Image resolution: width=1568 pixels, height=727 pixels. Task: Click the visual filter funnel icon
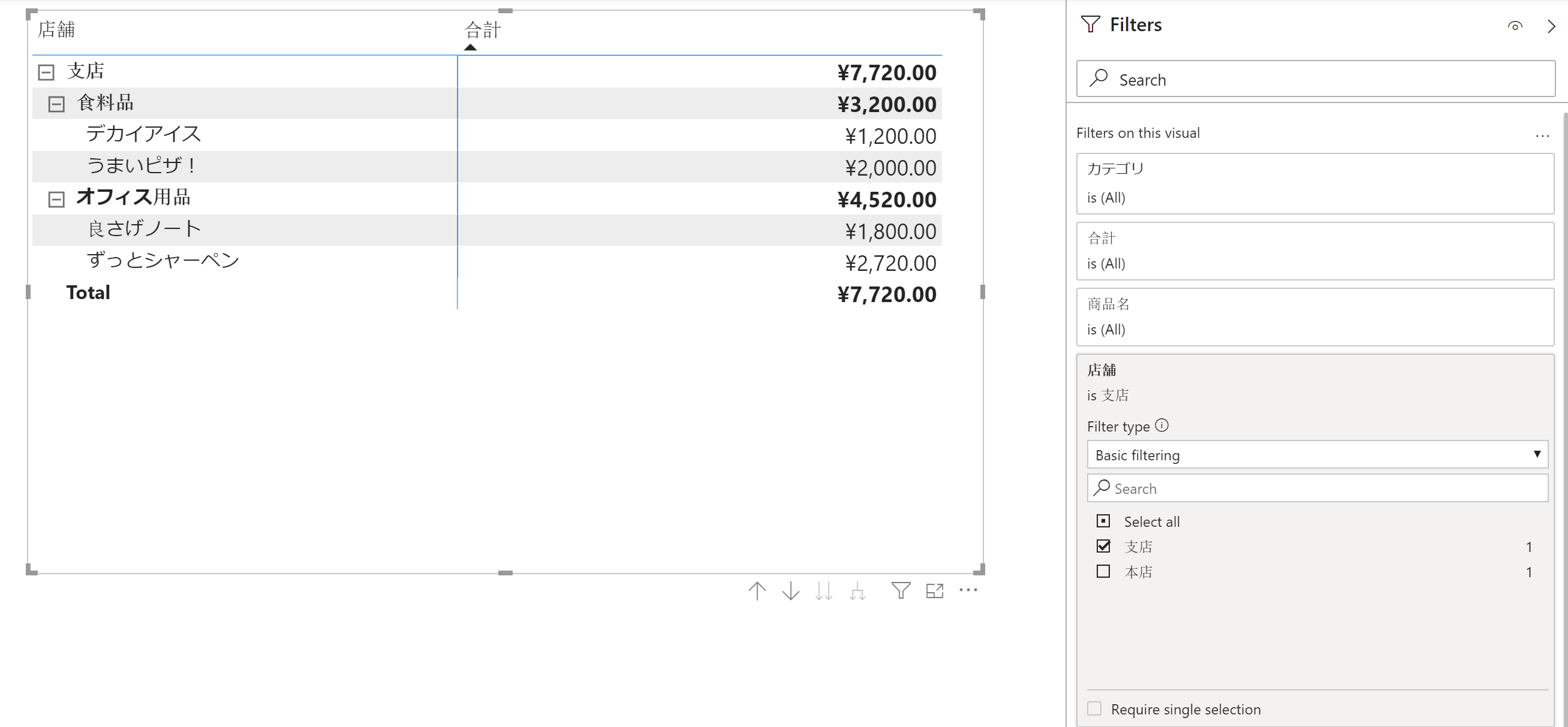[x=900, y=590]
